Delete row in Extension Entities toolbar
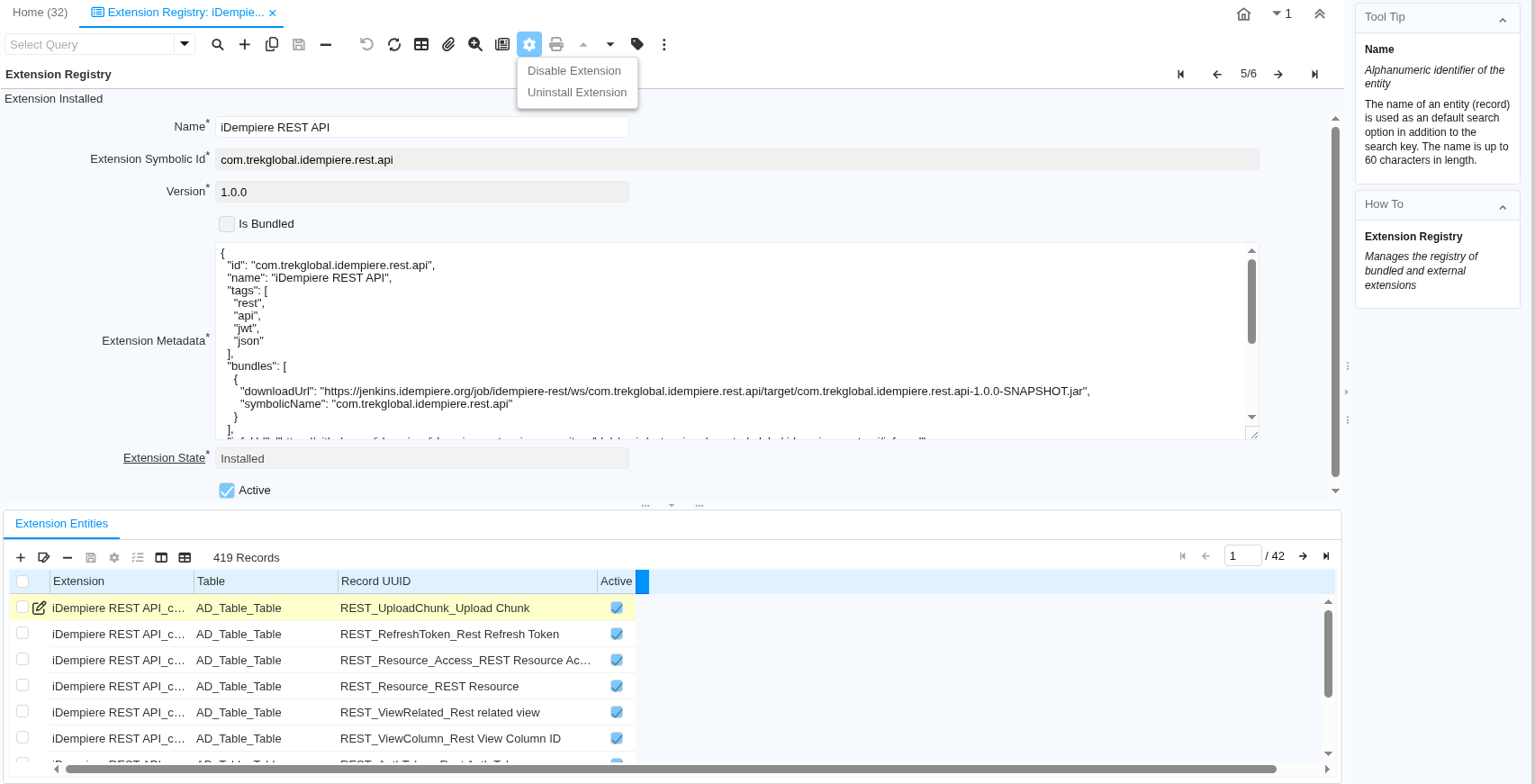This screenshot has height=784, width=1535. [67, 557]
